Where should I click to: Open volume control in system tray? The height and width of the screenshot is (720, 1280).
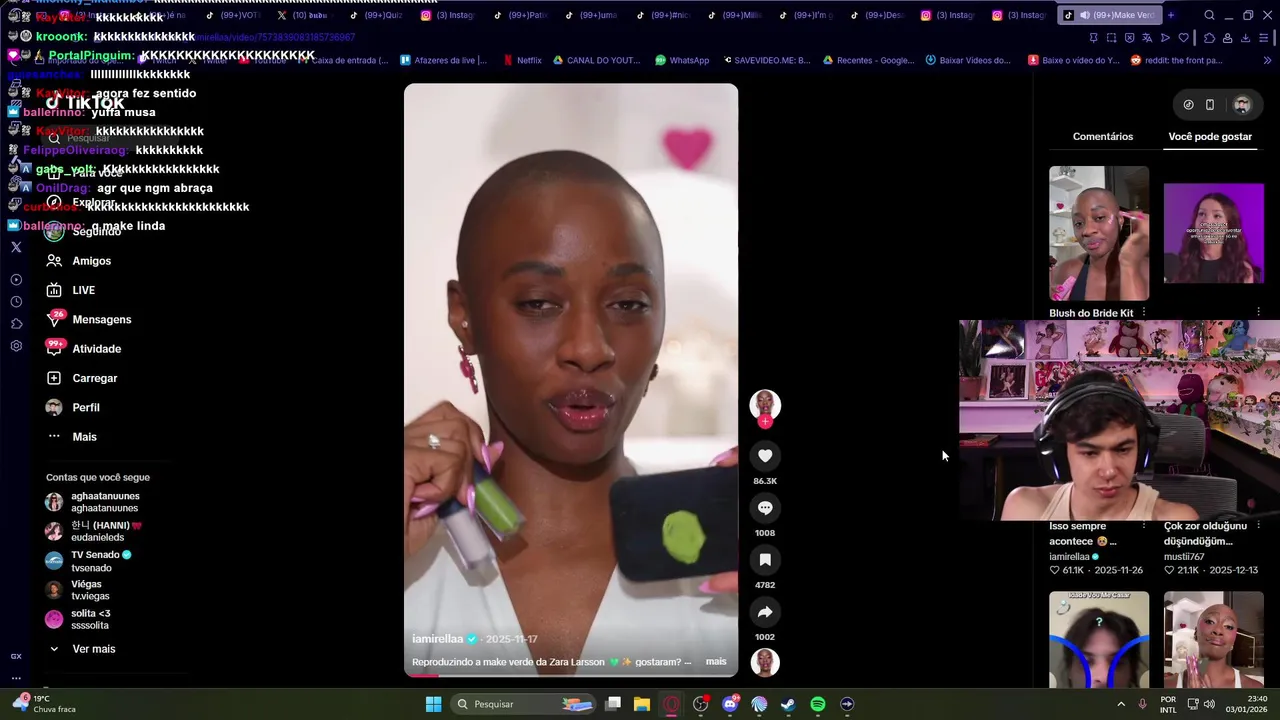(1209, 704)
